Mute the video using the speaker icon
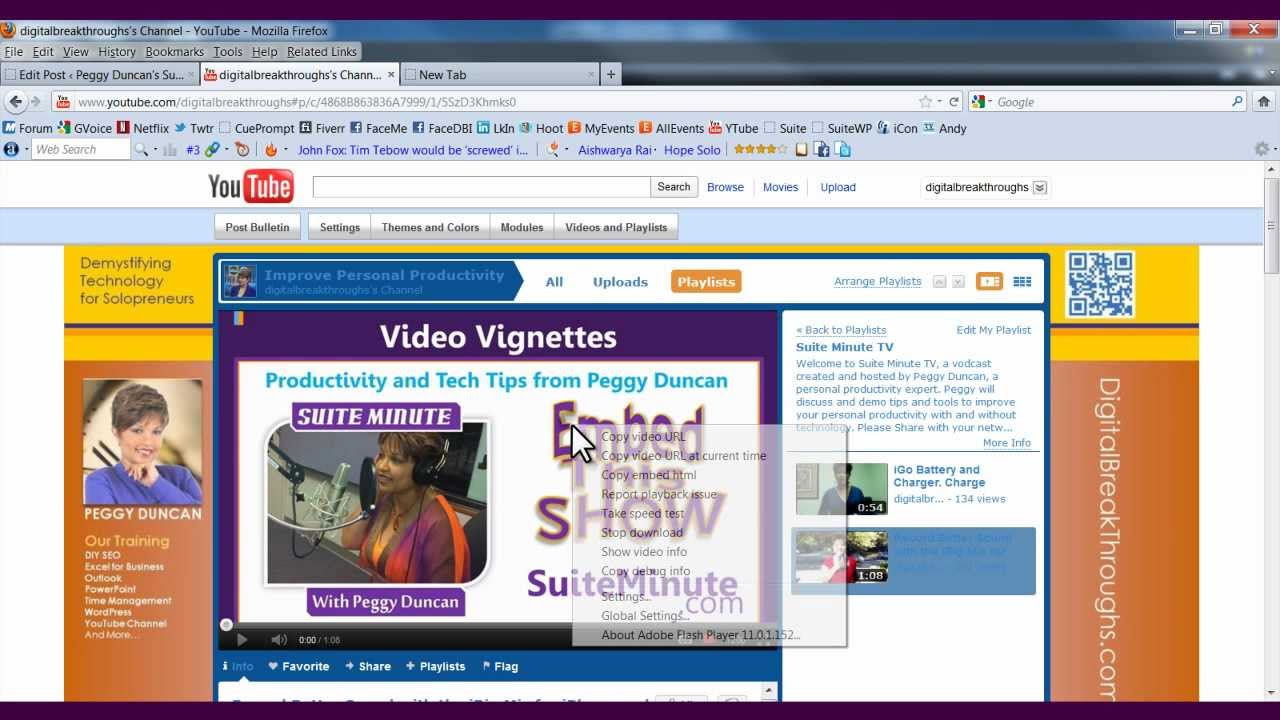Viewport: 1280px width, 720px height. 279,640
